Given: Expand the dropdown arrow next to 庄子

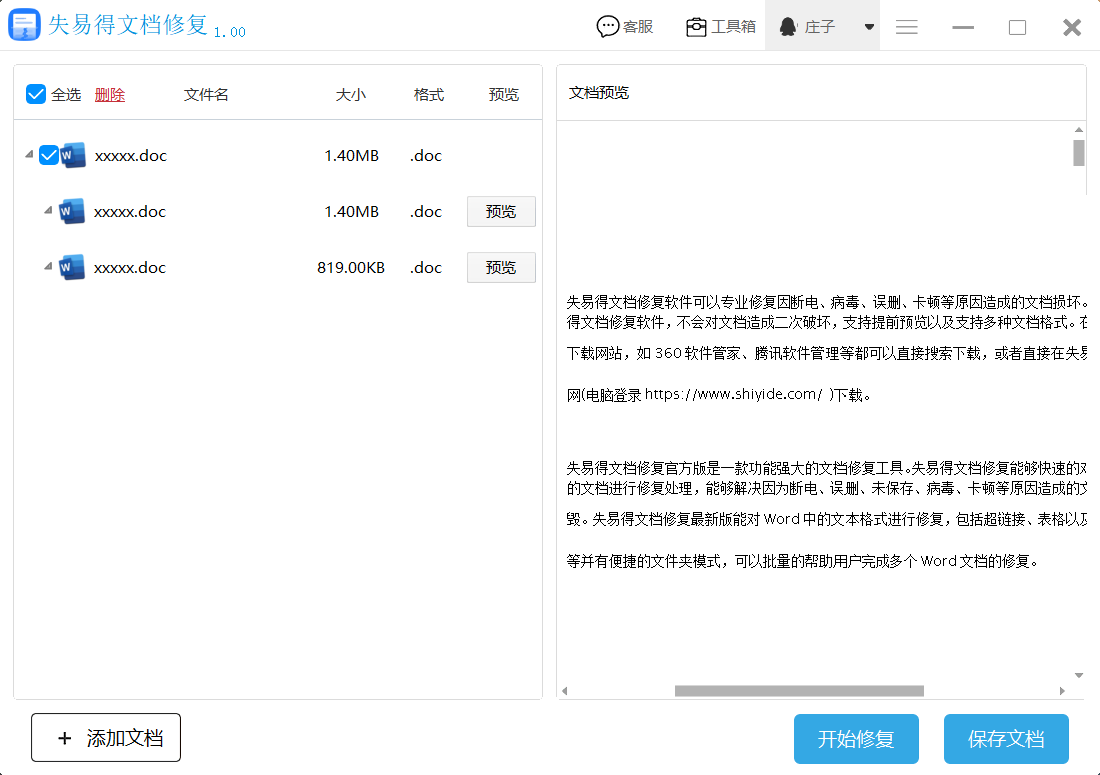Looking at the screenshot, I should coord(869,27).
